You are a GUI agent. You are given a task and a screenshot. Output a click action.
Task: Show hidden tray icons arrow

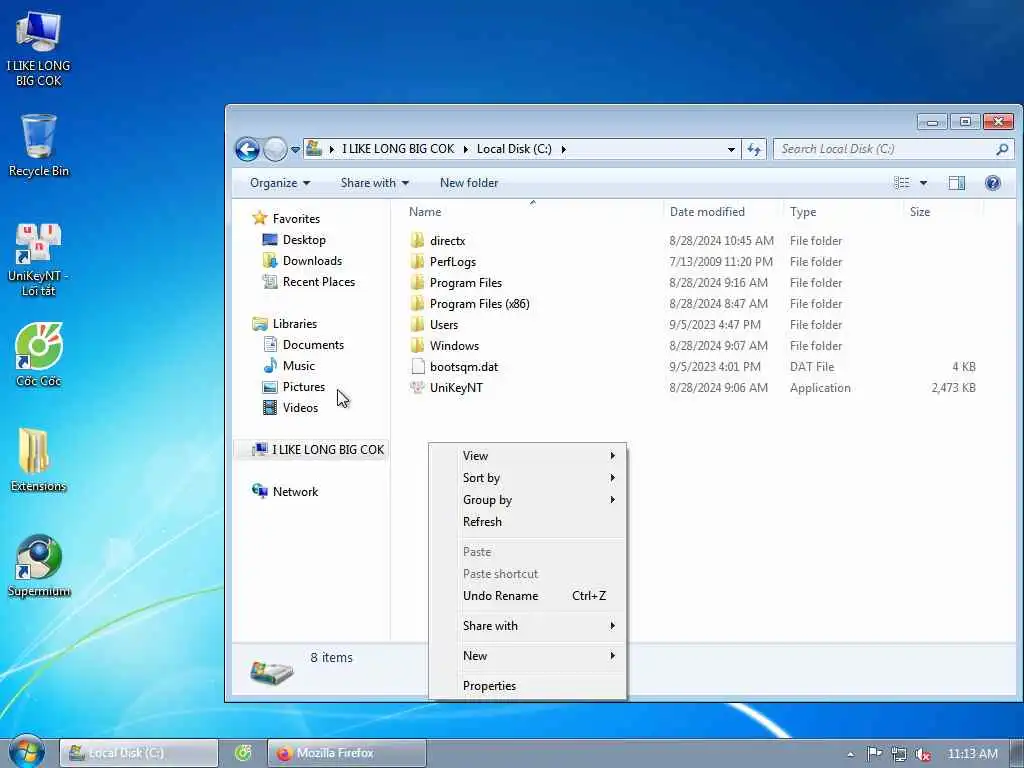pos(850,754)
